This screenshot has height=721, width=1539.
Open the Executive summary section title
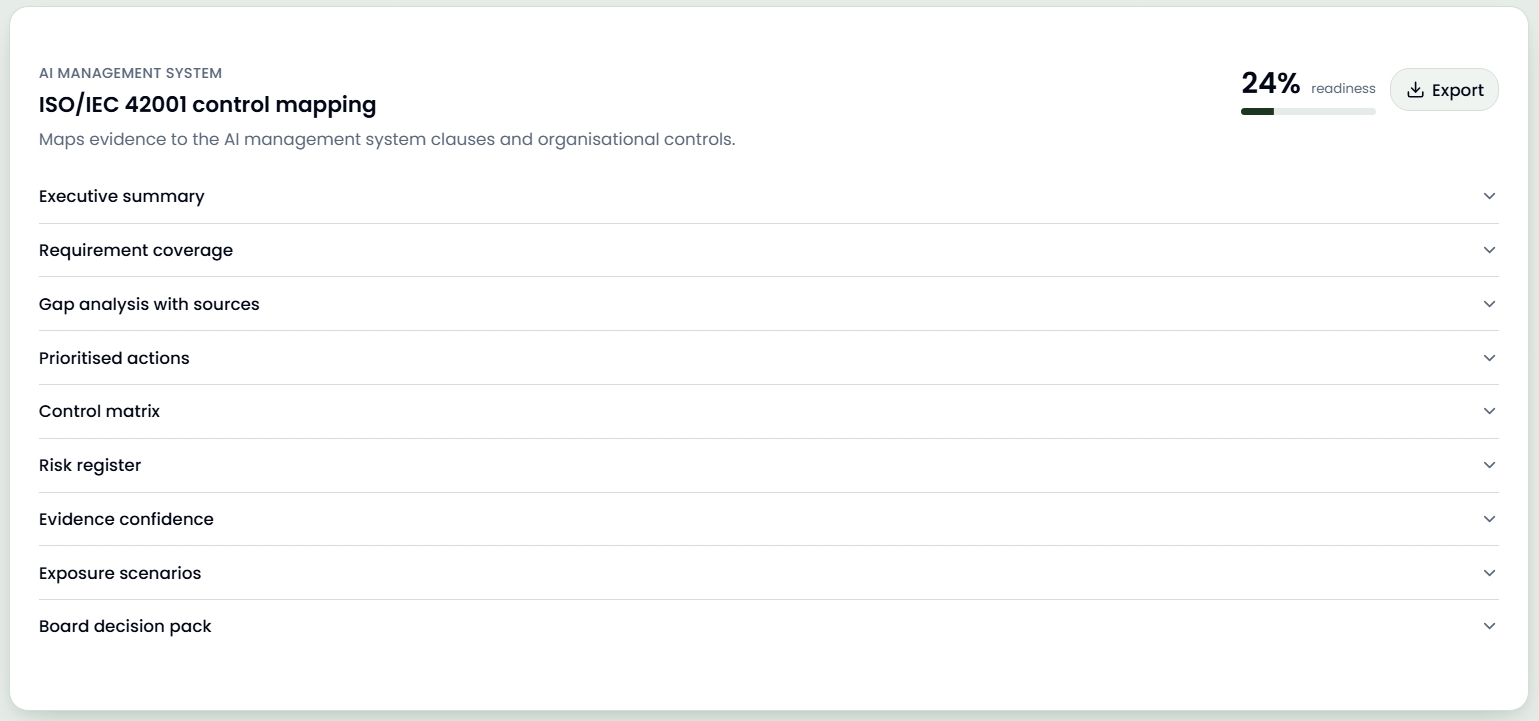coord(122,196)
